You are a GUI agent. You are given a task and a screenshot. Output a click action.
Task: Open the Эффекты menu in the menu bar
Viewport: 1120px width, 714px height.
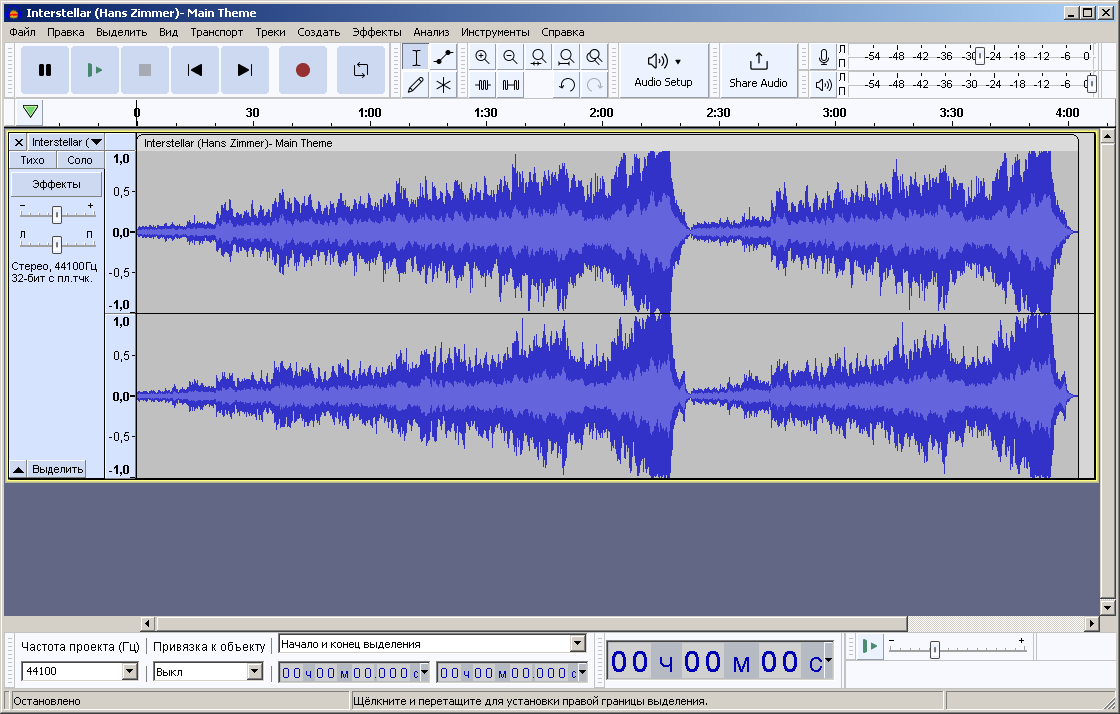click(x=377, y=31)
